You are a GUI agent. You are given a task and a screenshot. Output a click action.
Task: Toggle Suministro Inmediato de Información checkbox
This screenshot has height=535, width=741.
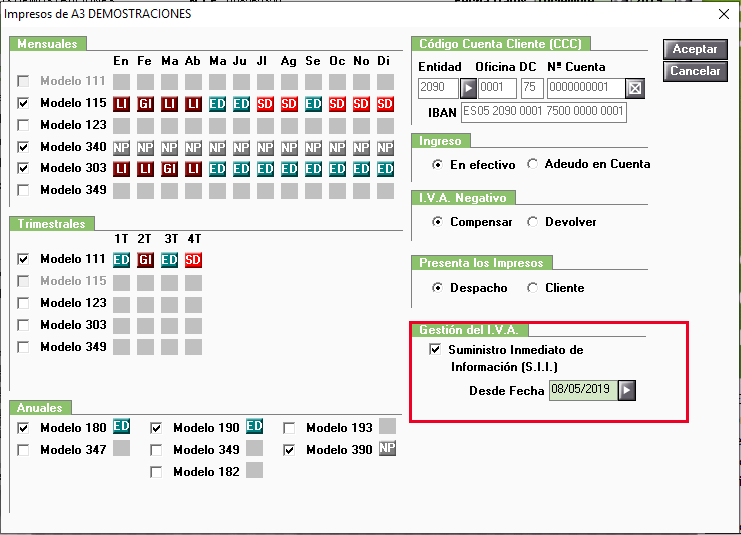pos(435,350)
